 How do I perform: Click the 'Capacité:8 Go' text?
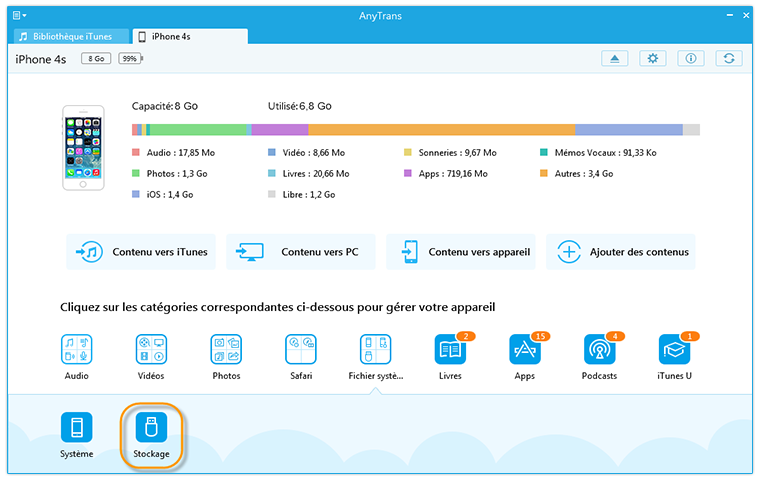(x=165, y=106)
